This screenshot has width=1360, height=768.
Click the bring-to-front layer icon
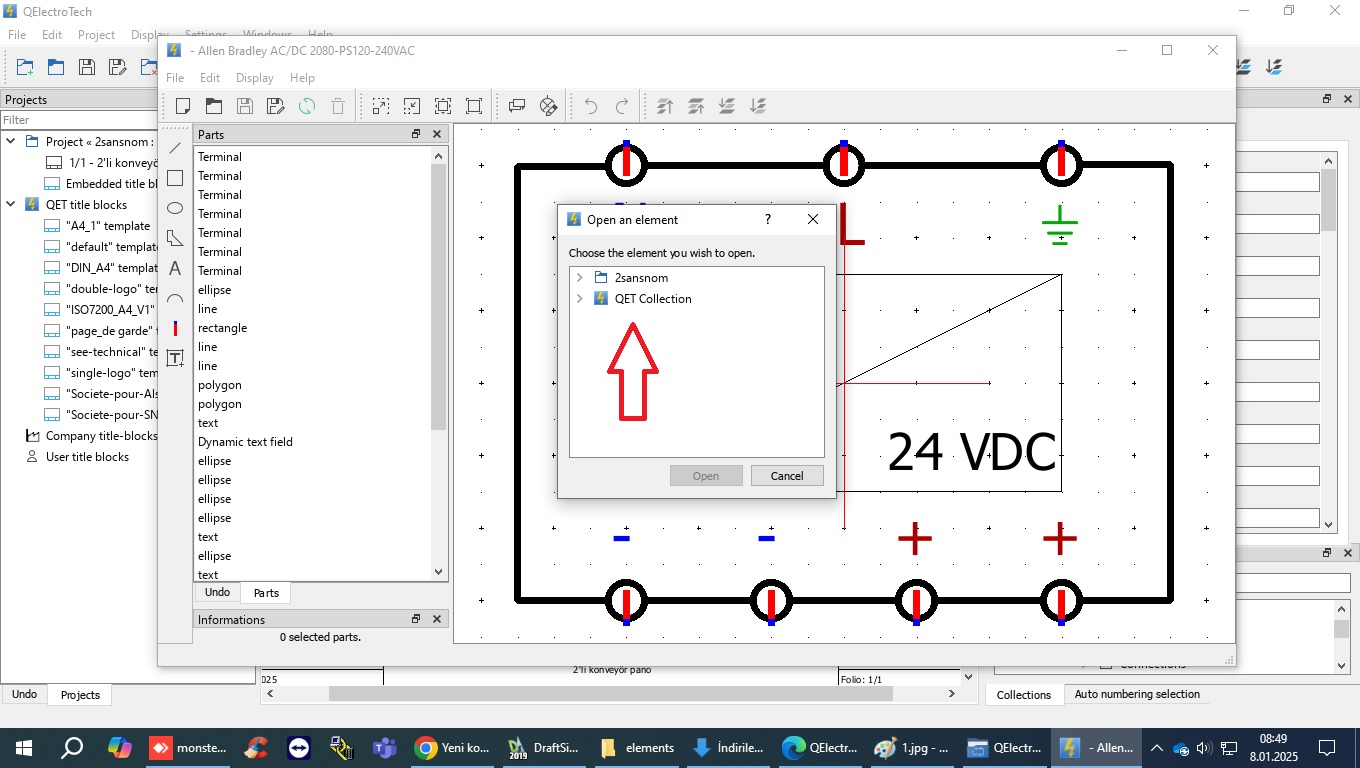point(664,106)
